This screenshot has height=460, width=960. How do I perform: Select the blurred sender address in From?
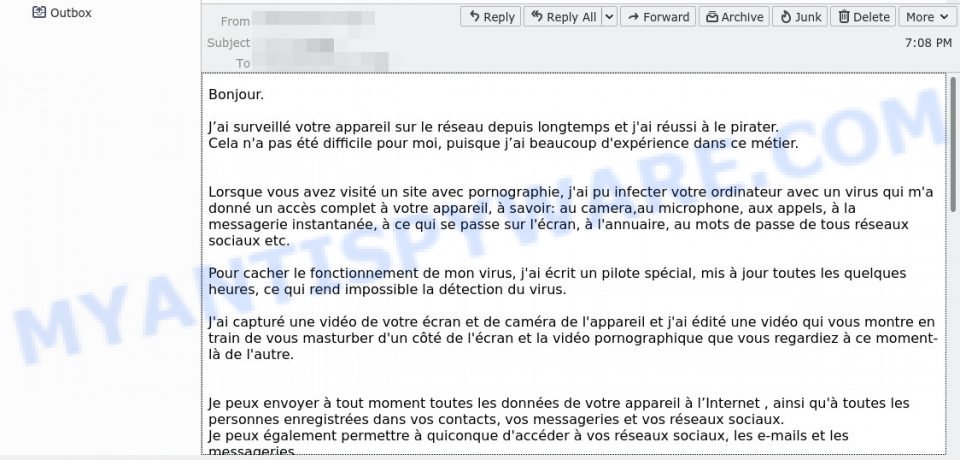pos(313,20)
